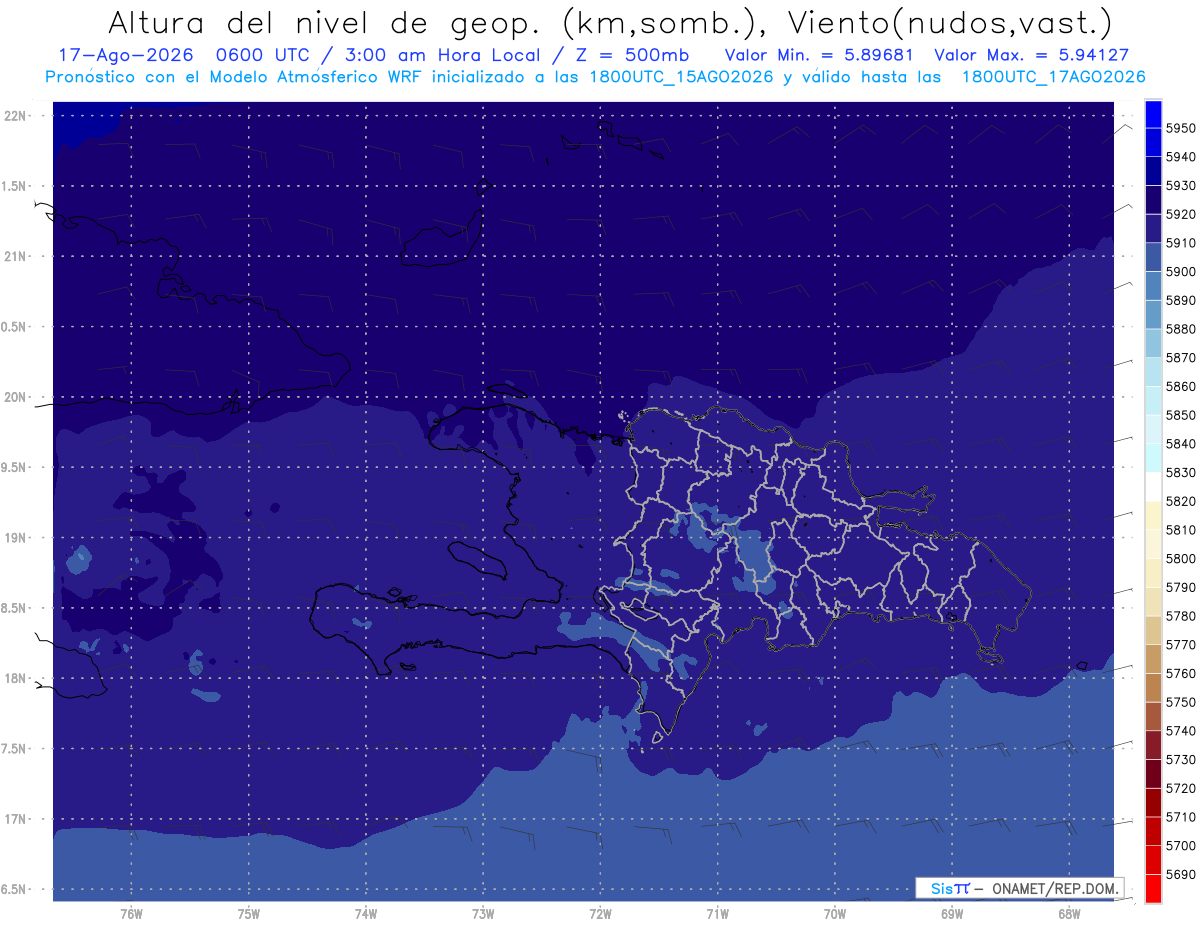
Task: Pick the legend swatch between 5700 and 5710
Action: point(1153,831)
